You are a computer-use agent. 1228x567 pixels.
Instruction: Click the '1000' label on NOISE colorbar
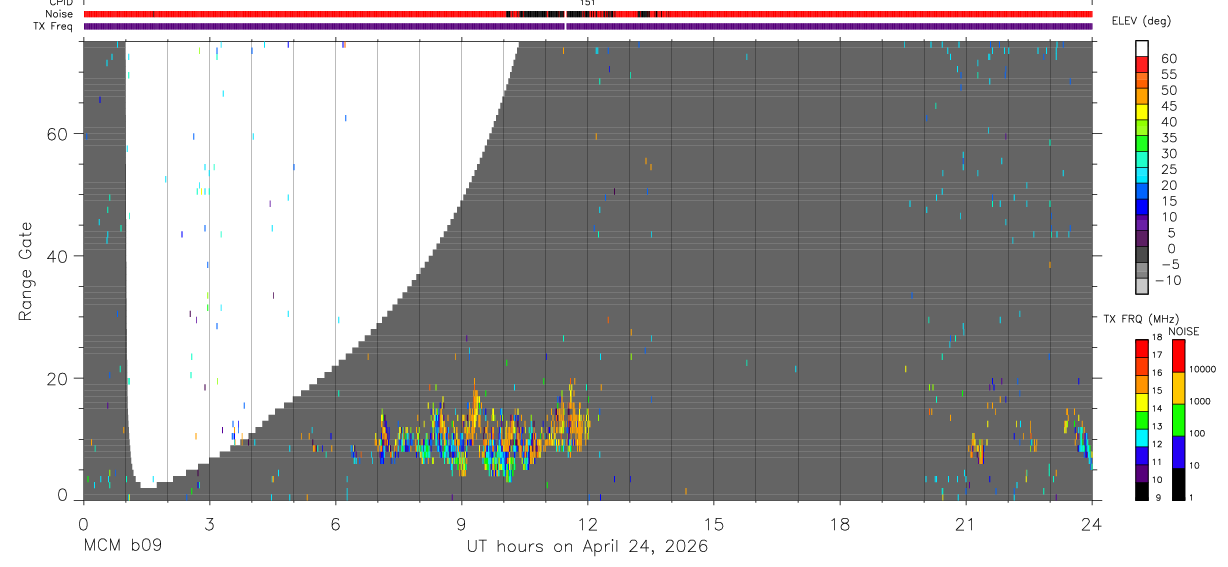click(1200, 401)
